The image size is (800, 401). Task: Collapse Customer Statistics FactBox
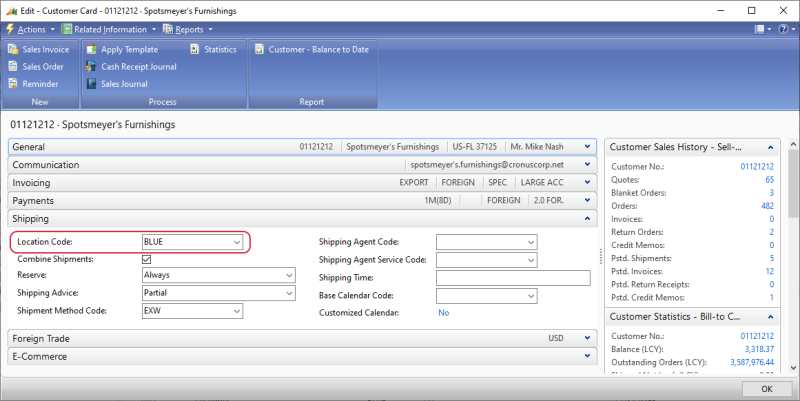click(x=770, y=317)
